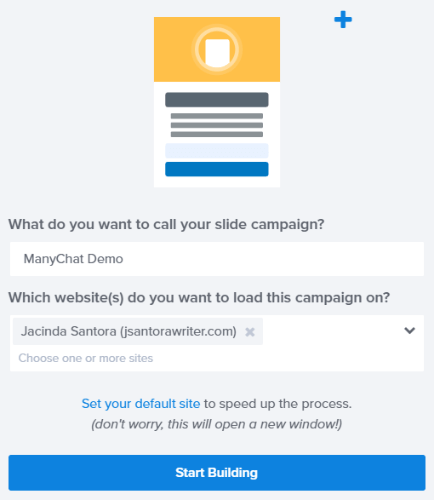Click the dark gray heading bar in the preview
Viewport: 434px width, 500px height.
click(x=217, y=100)
